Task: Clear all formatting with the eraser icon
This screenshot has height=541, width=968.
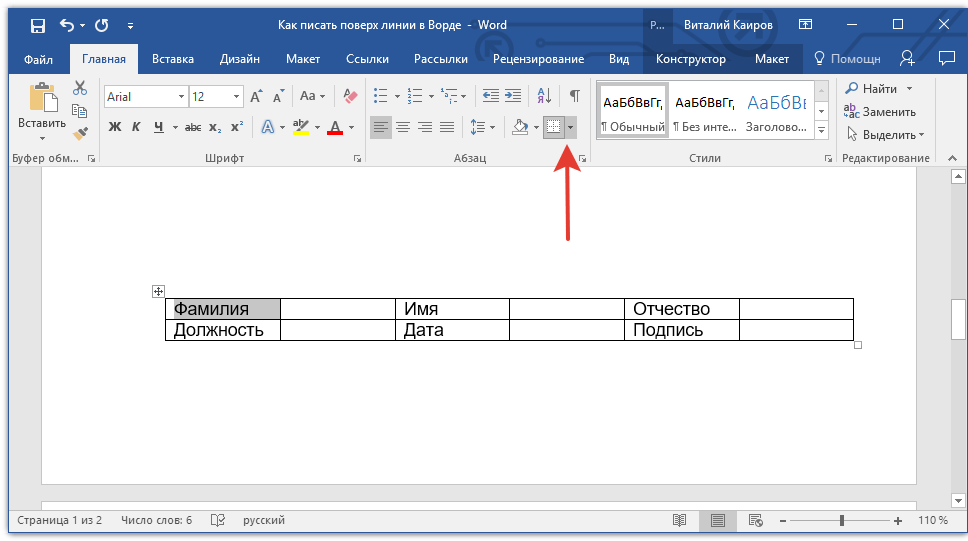Action: (350, 96)
